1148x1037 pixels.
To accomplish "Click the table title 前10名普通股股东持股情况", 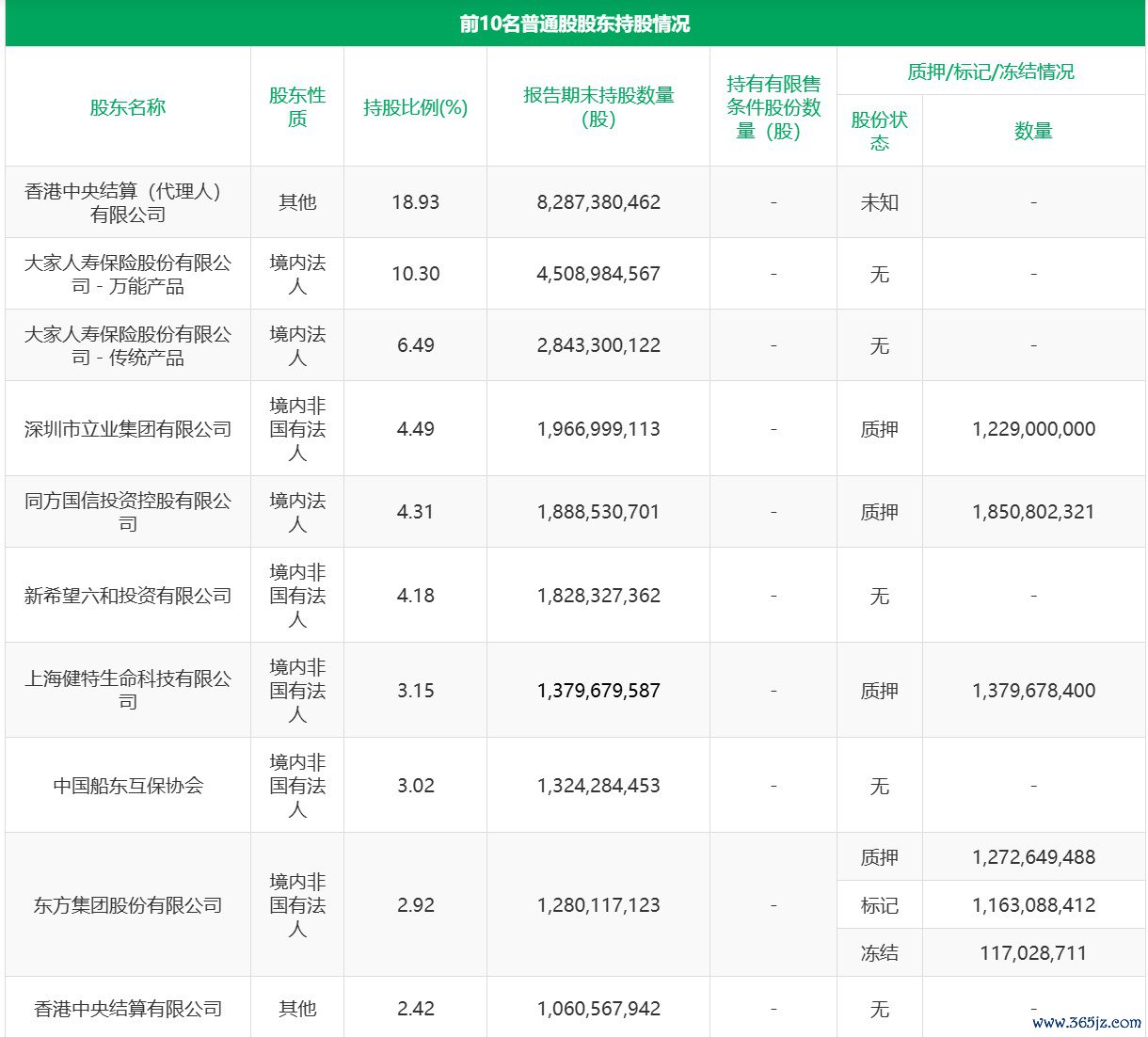I will click(x=574, y=24).
